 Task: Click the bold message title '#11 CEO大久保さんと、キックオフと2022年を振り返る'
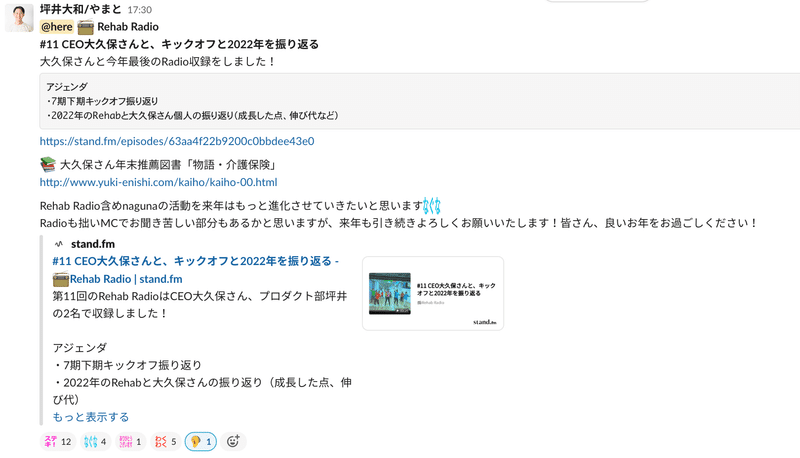[179, 44]
